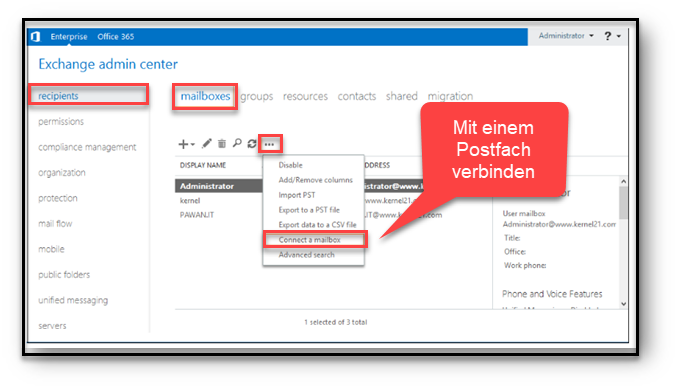The height and width of the screenshot is (389, 678).
Task: Switch to the resources tab
Action: pyautogui.click(x=305, y=96)
